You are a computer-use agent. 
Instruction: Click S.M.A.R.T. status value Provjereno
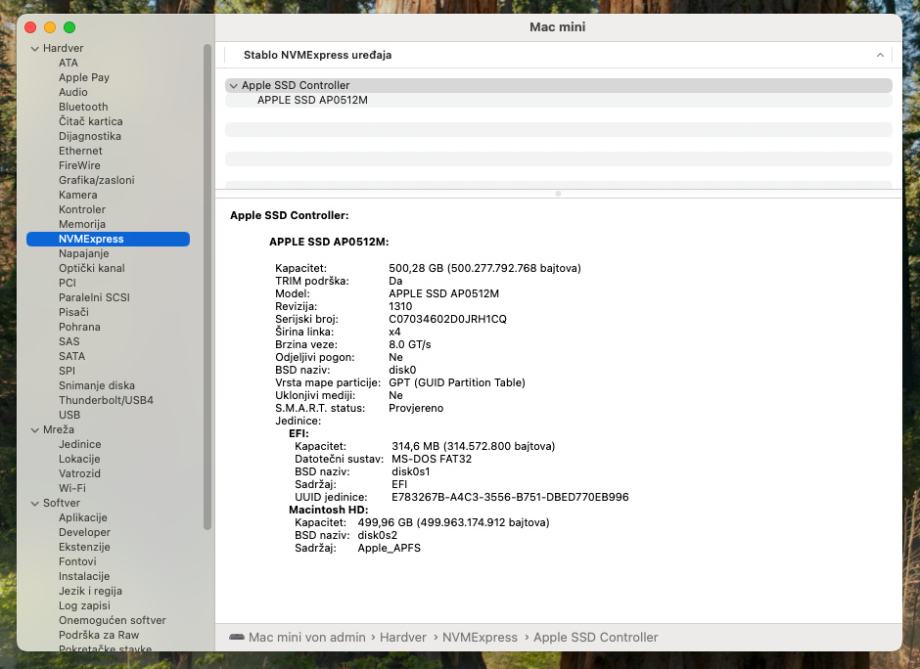[416, 408]
